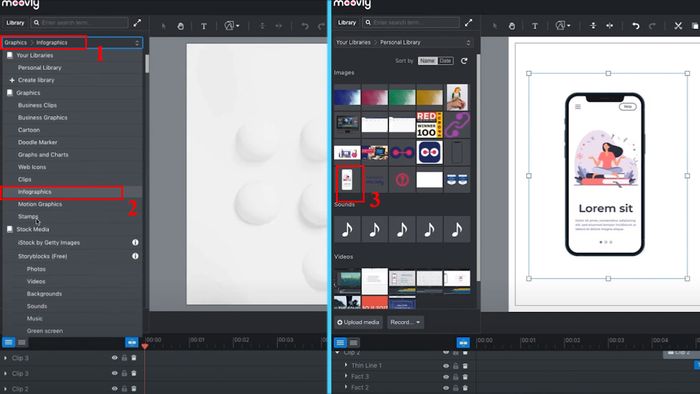Click the plus icon for Create library
700x394 pixels.
(x=12, y=80)
